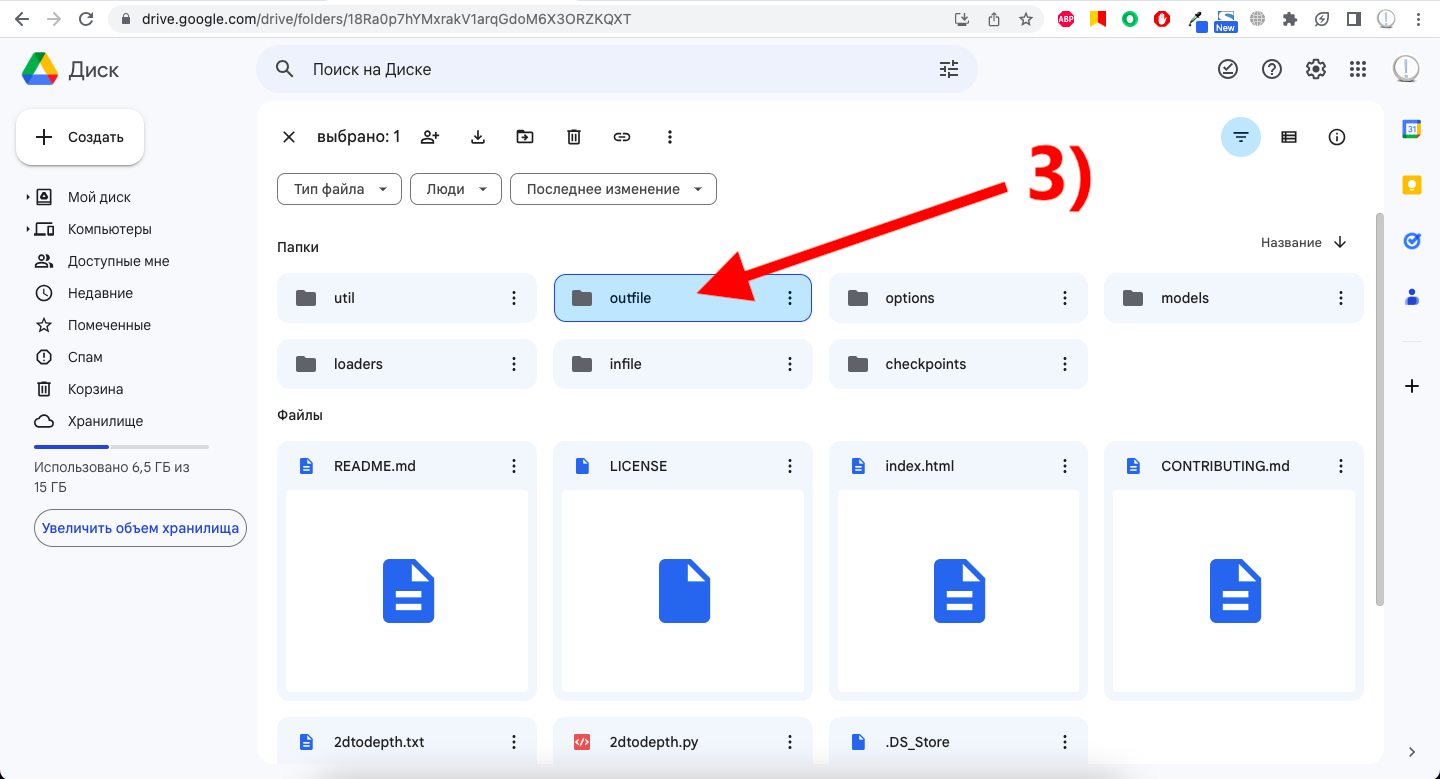Image resolution: width=1440 pixels, height=779 pixels.
Task: Click the share (add person) icon
Action: [x=430, y=137]
